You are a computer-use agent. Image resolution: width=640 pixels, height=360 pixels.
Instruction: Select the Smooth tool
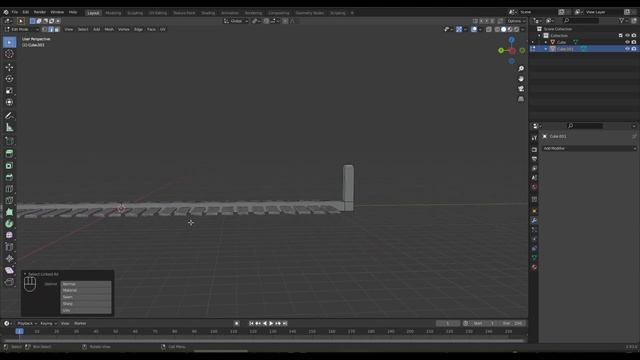9,236
